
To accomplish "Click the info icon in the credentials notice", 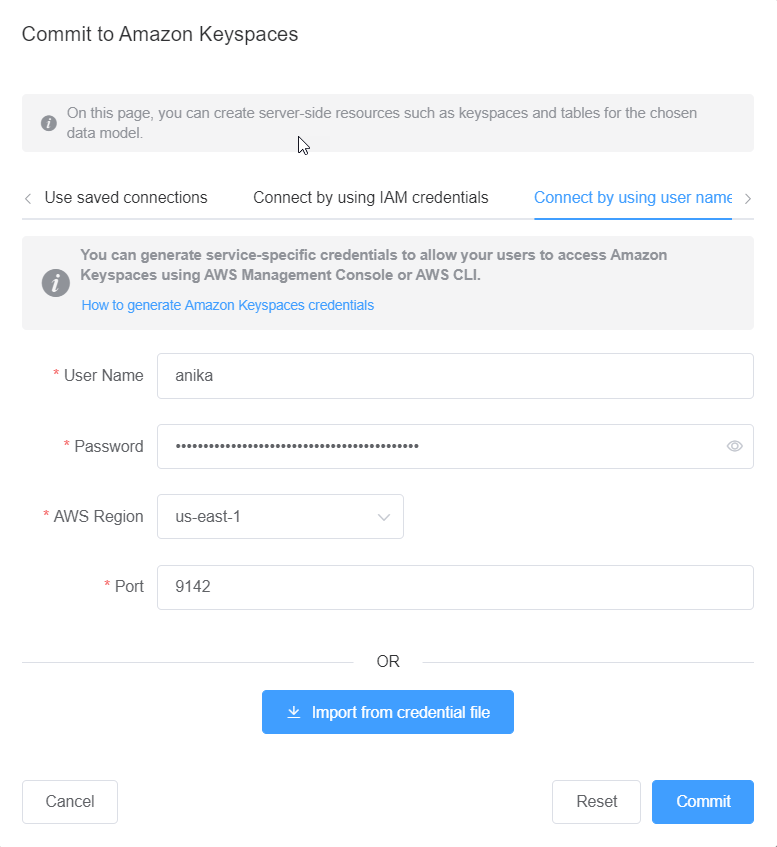I will click(x=55, y=283).
